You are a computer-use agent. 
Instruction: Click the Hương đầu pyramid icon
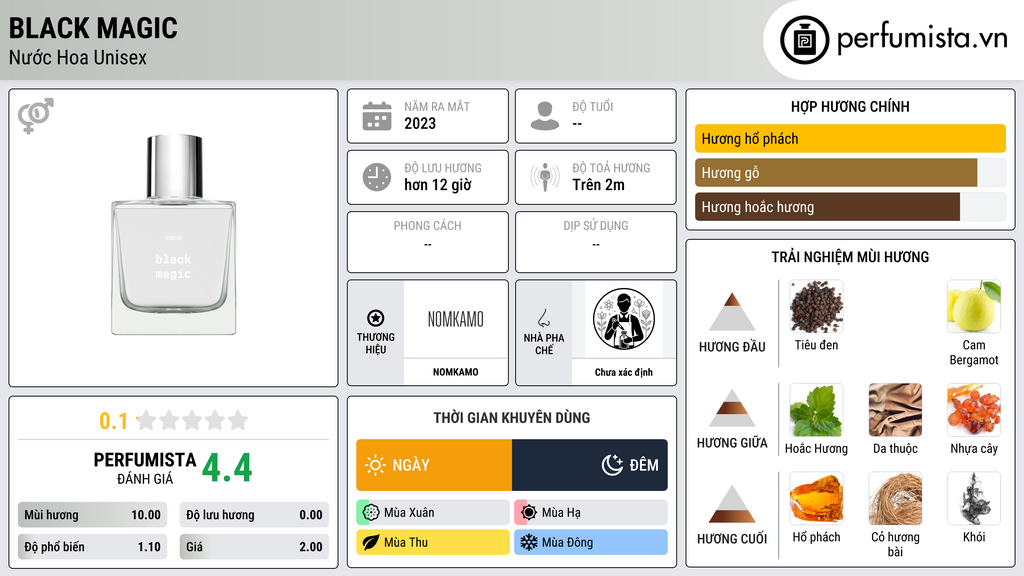pos(732,312)
